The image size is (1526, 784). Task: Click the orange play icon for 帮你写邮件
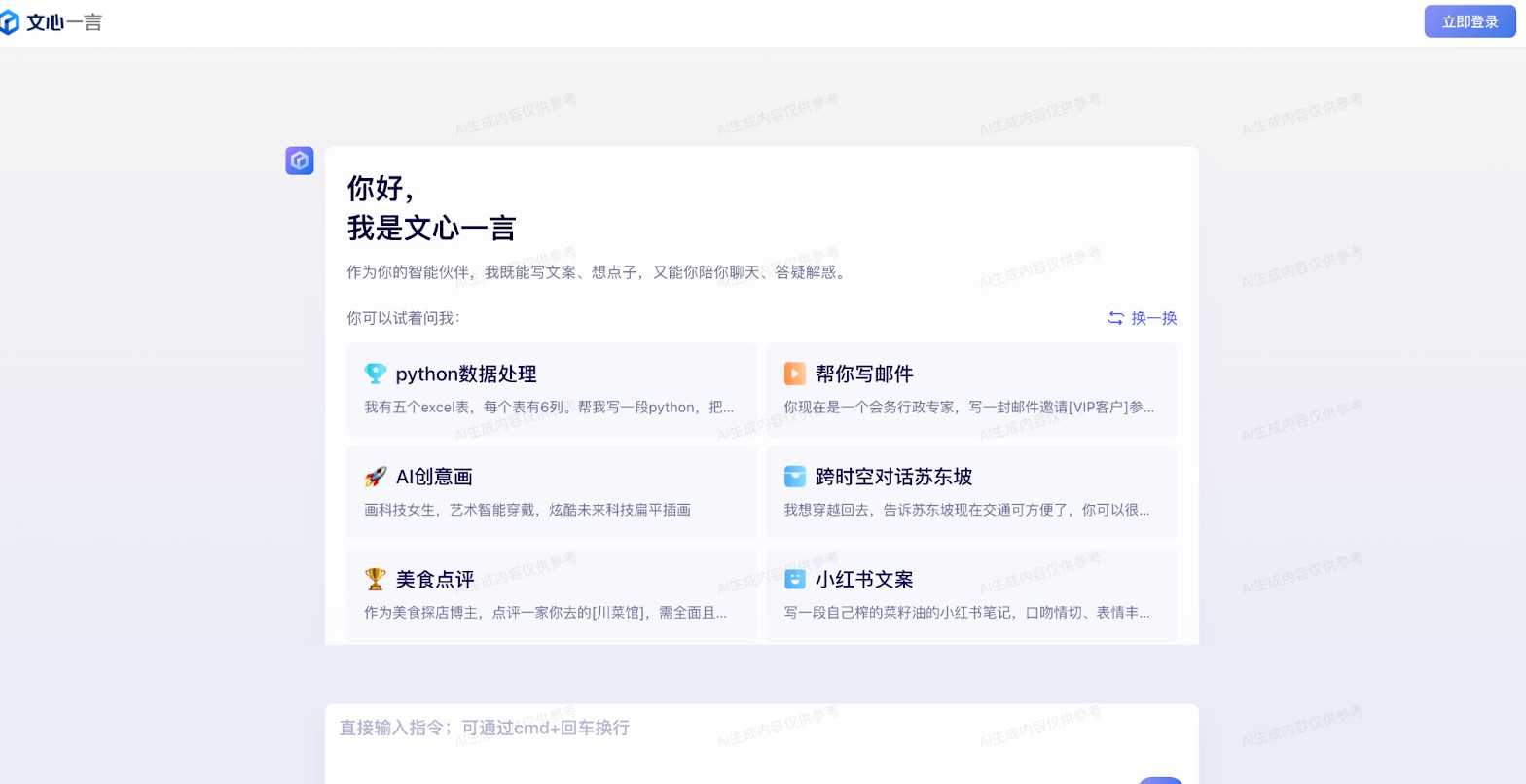point(795,374)
